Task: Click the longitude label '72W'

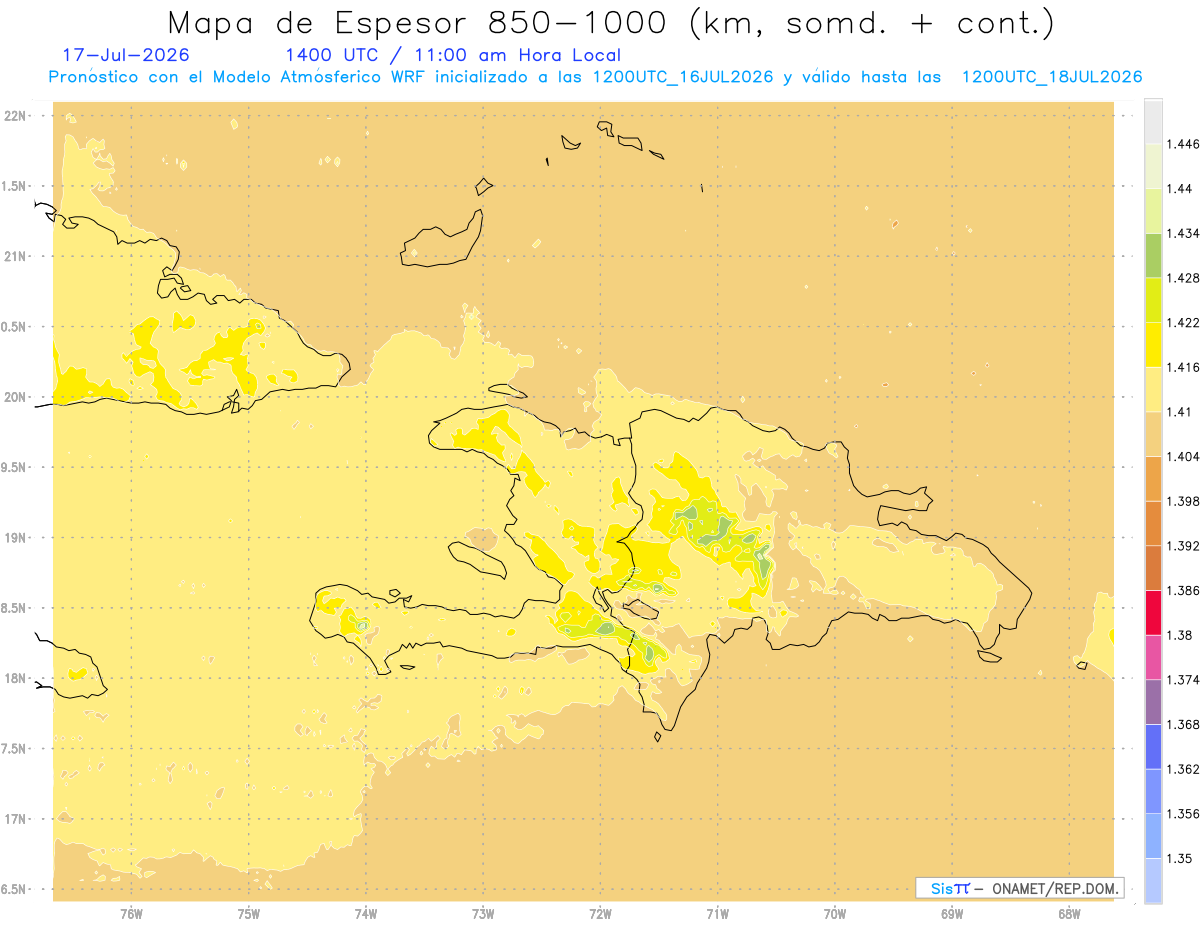Action: 600,913
